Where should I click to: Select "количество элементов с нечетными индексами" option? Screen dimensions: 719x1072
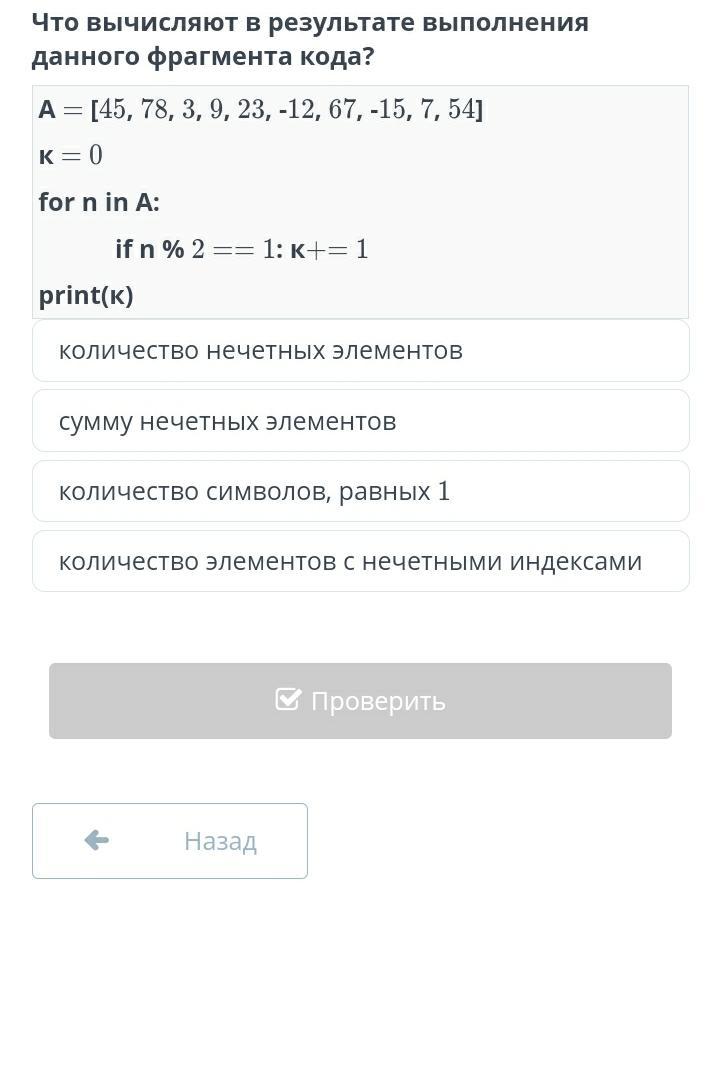[x=360, y=561]
